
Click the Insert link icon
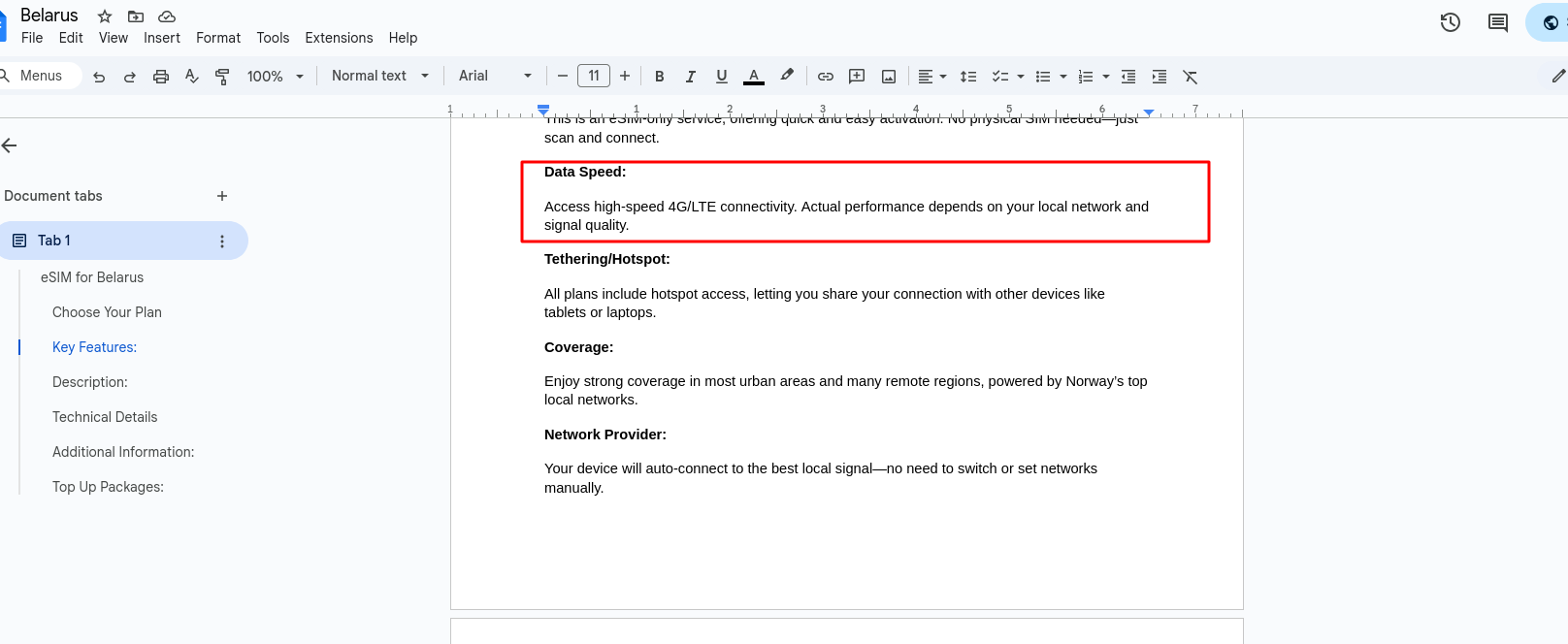826,77
